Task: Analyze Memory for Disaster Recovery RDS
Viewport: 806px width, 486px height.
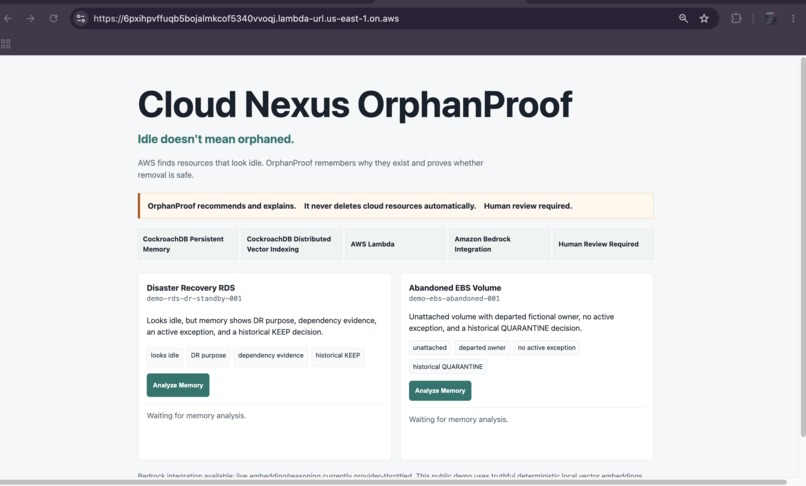Action: click(178, 385)
